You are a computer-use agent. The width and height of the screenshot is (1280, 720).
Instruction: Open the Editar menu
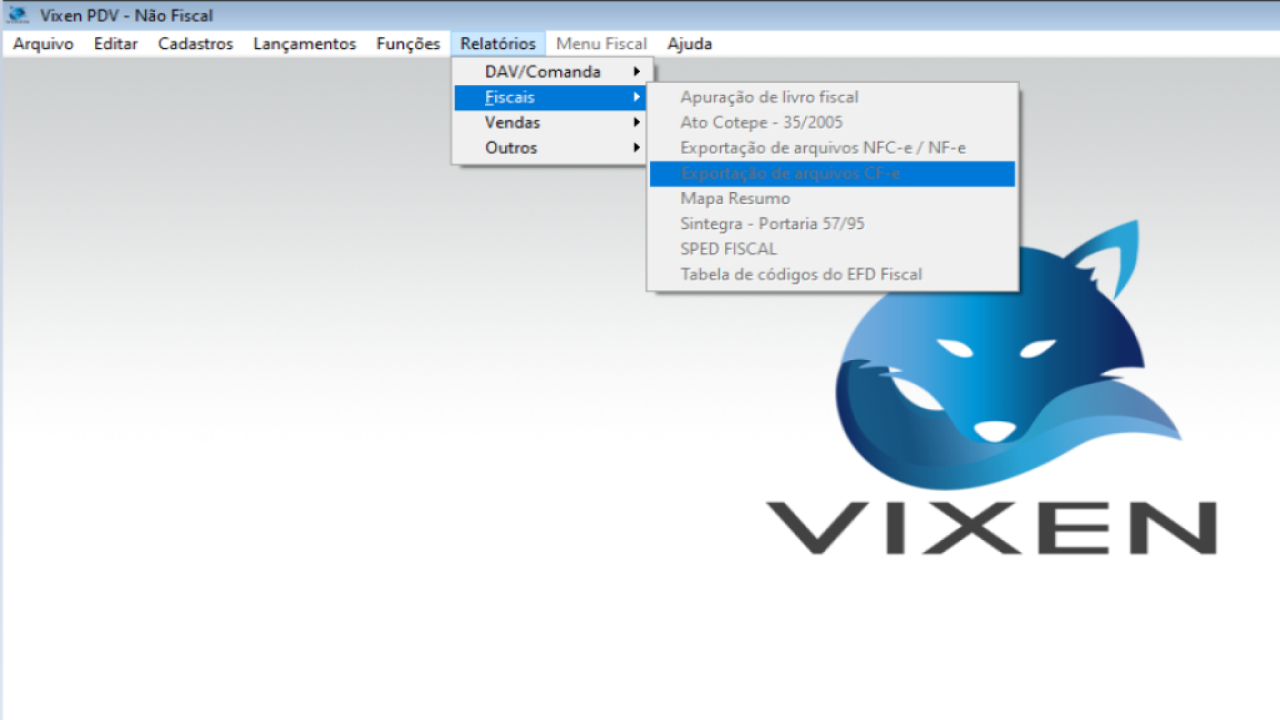pyautogui.click(x=116, y=44)
